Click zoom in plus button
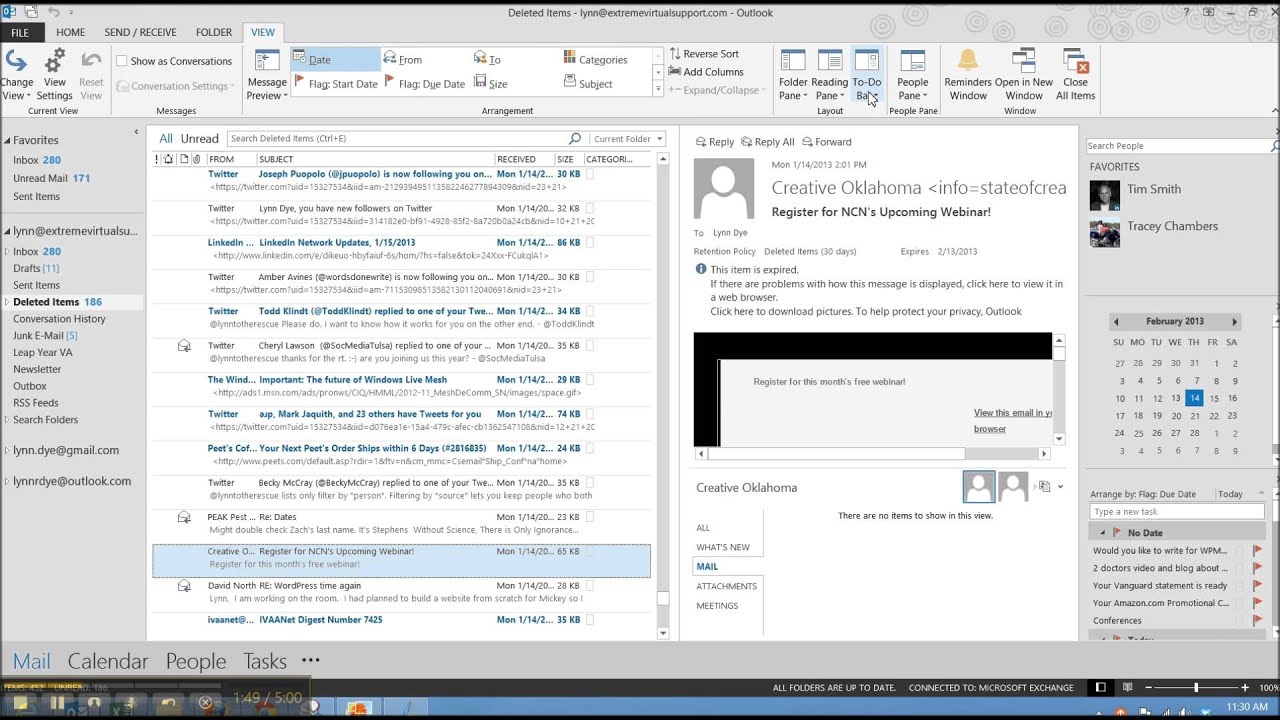The image size is (1280, 720). tap(1244, 688)
